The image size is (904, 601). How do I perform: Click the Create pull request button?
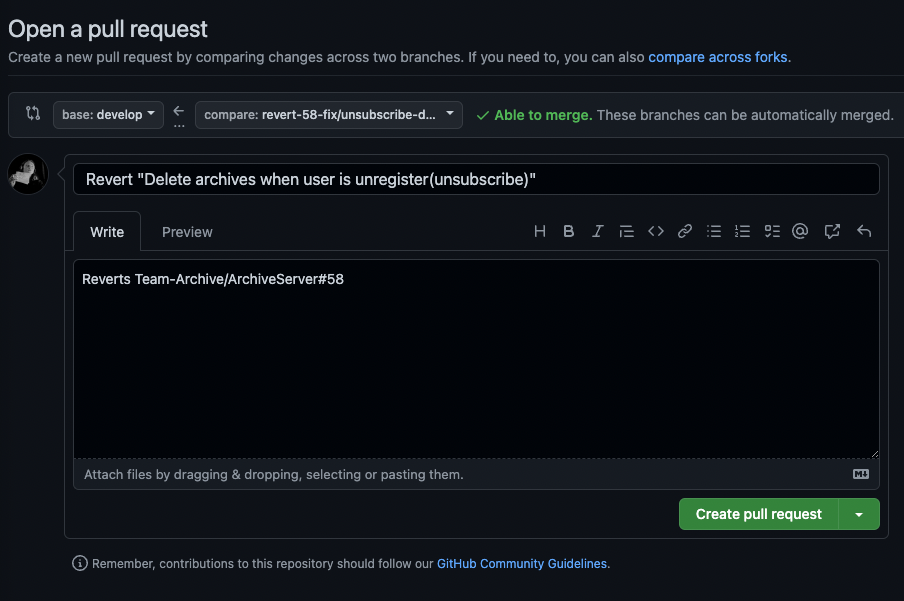pos(759,514)
